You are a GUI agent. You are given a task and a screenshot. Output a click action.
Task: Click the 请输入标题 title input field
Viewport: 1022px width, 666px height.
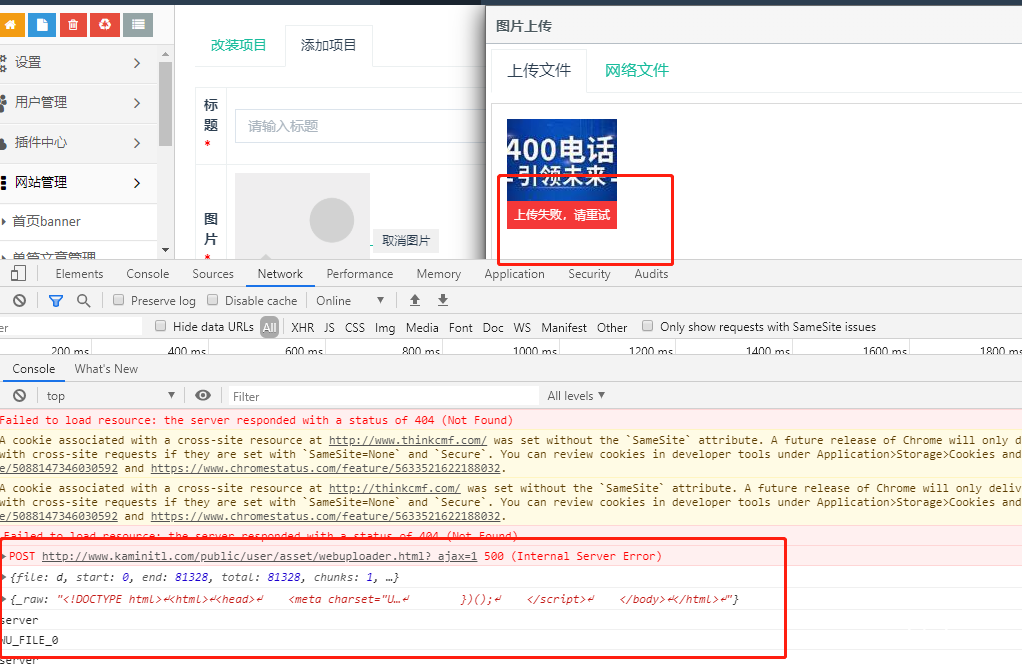(x=360, y=126)
